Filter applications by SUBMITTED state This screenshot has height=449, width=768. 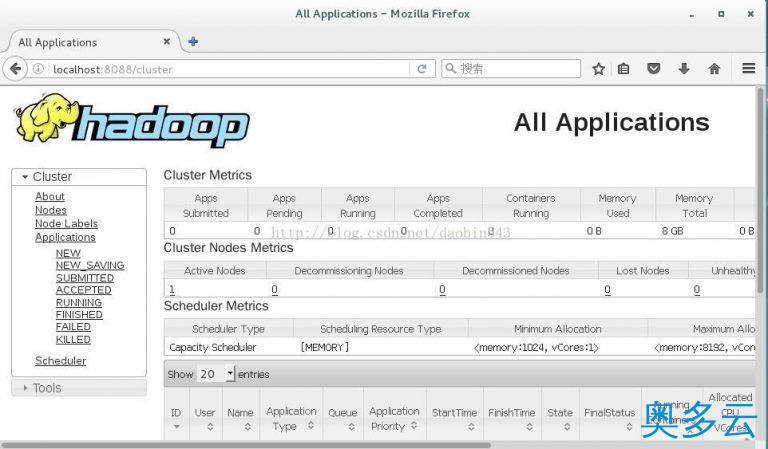tap(85, 278)
